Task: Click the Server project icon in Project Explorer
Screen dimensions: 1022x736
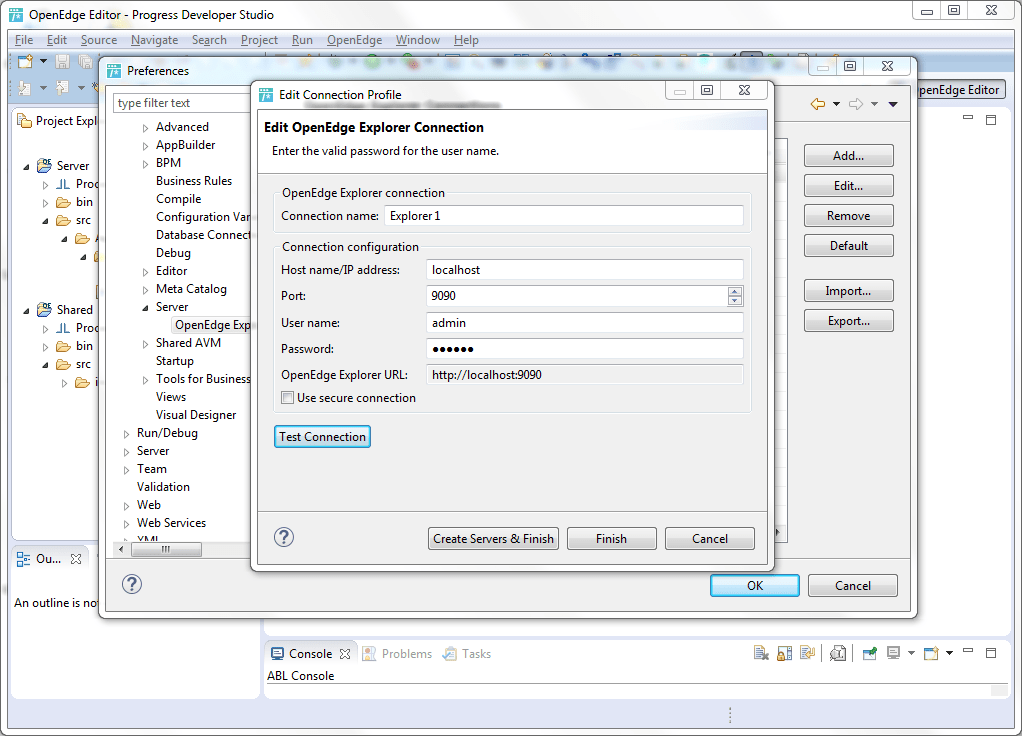Action: pos(44,165)
